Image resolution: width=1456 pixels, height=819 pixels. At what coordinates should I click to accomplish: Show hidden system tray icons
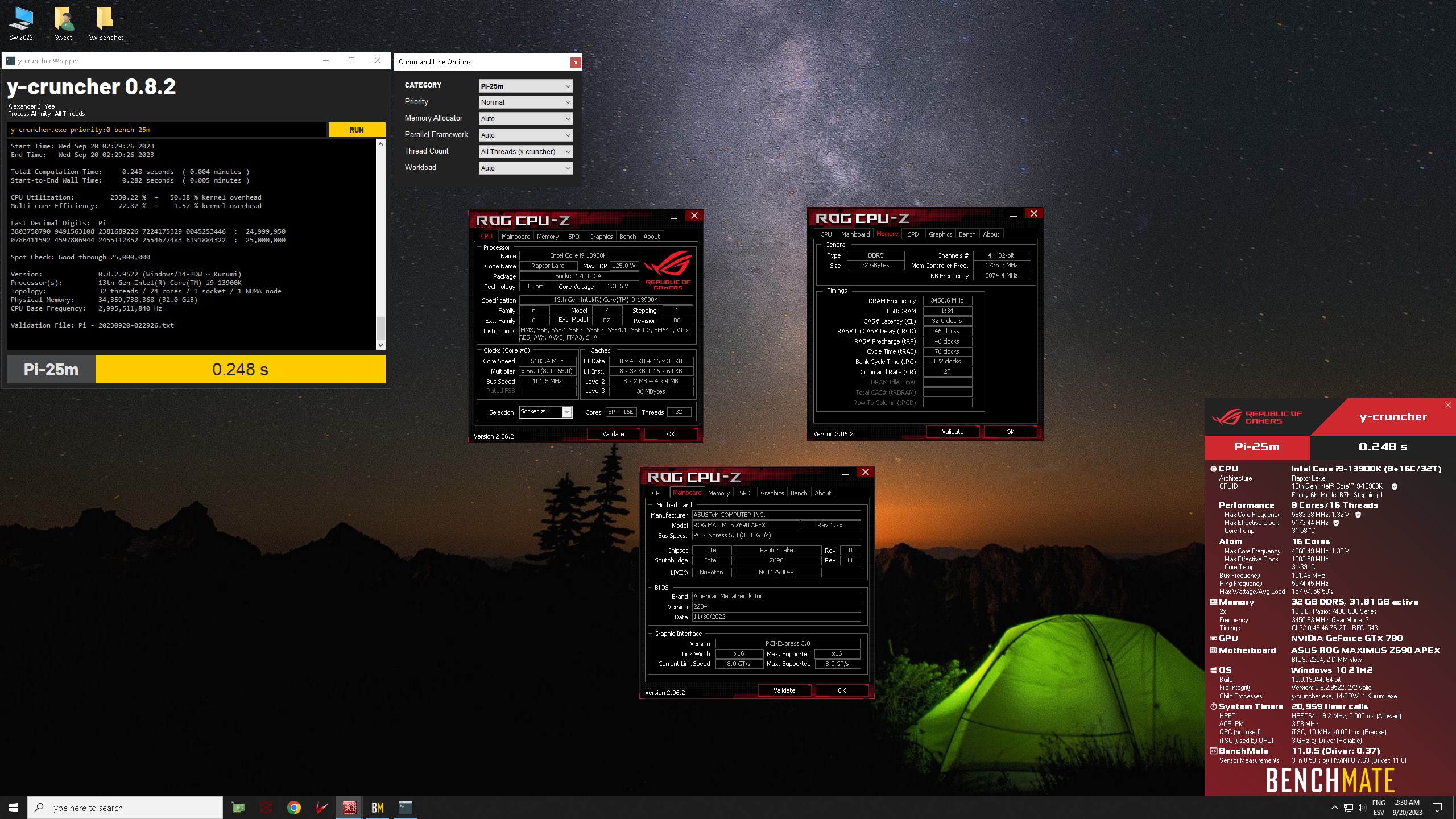1334,808
